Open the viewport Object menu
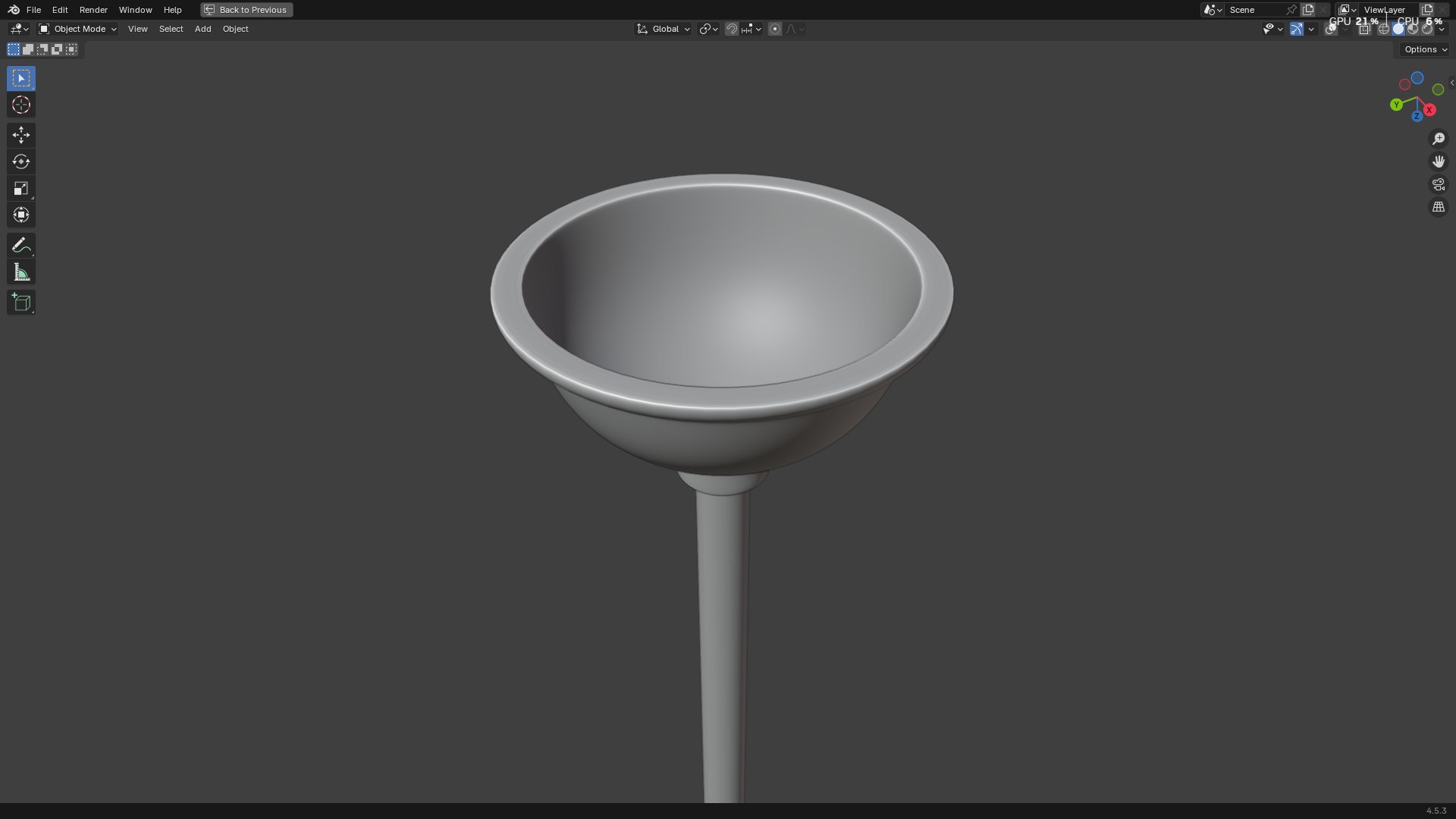Viewport: 1456px width, 819px height. point(235,29)
